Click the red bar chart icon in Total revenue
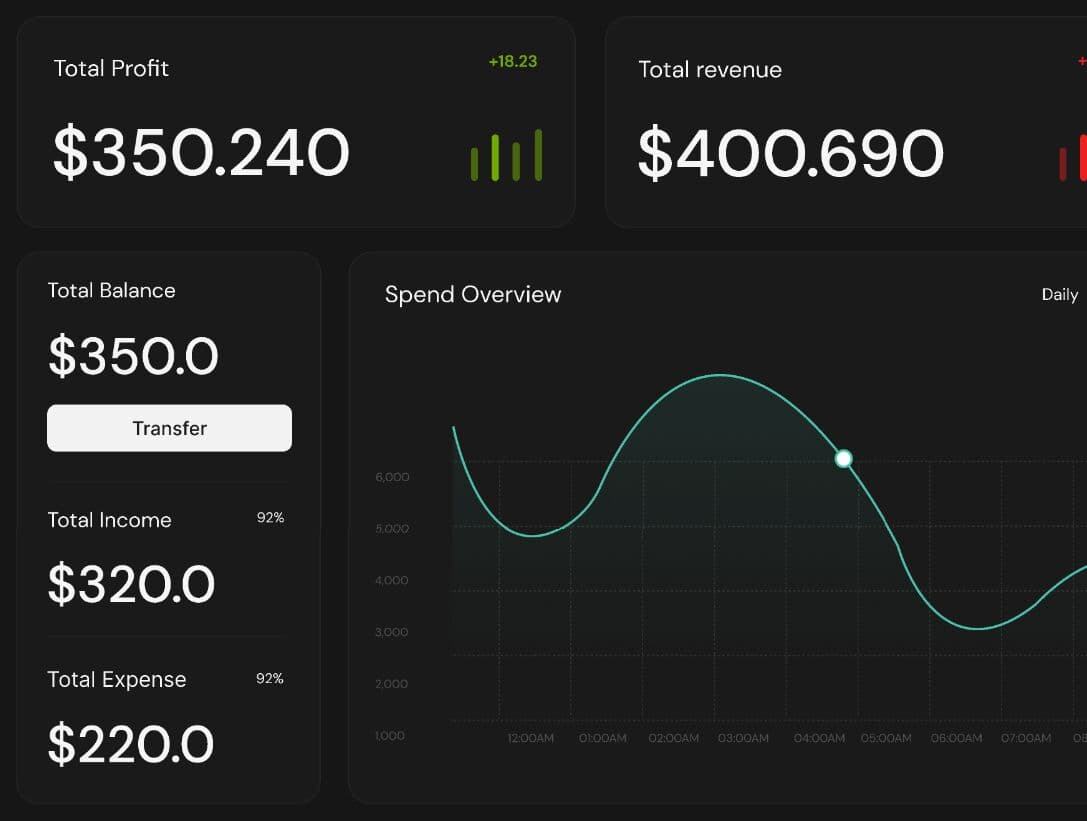 point(1073,159)
